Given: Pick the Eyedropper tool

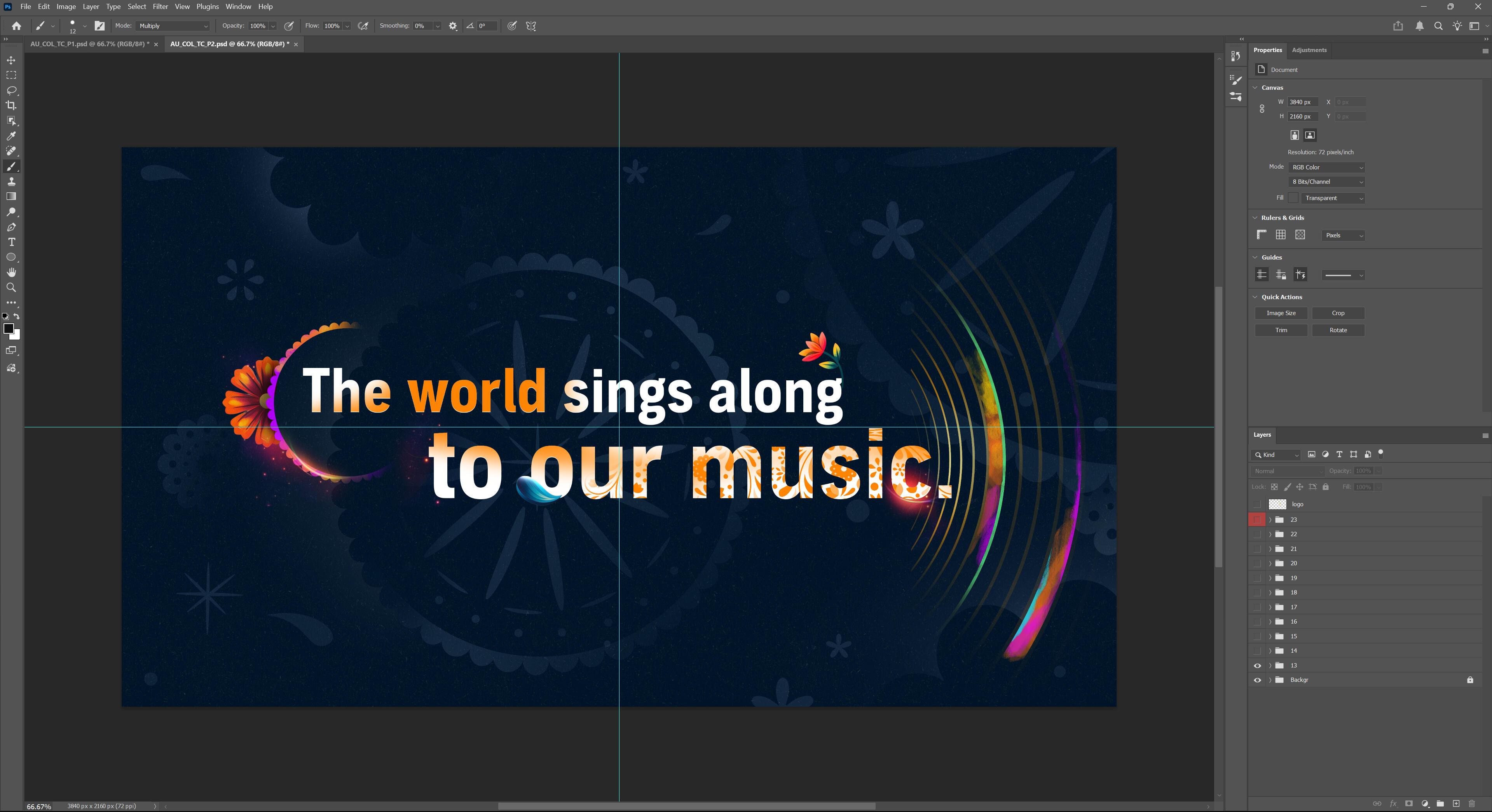Looking at the screenshot, I should tap(11, 136).
